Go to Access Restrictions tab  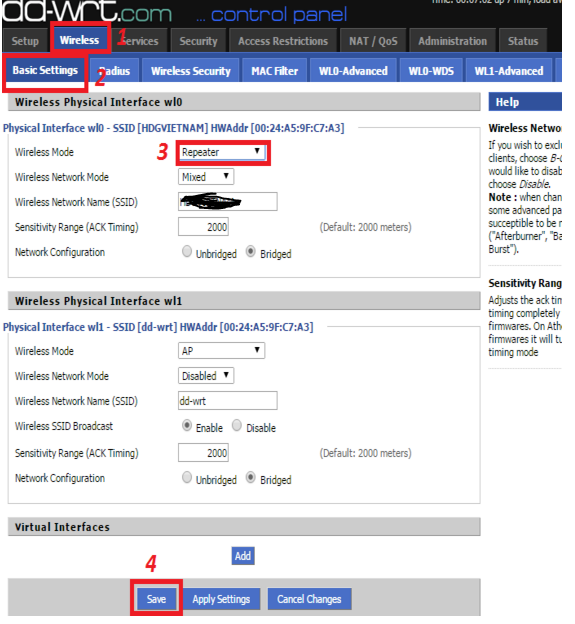click(283, 41)
